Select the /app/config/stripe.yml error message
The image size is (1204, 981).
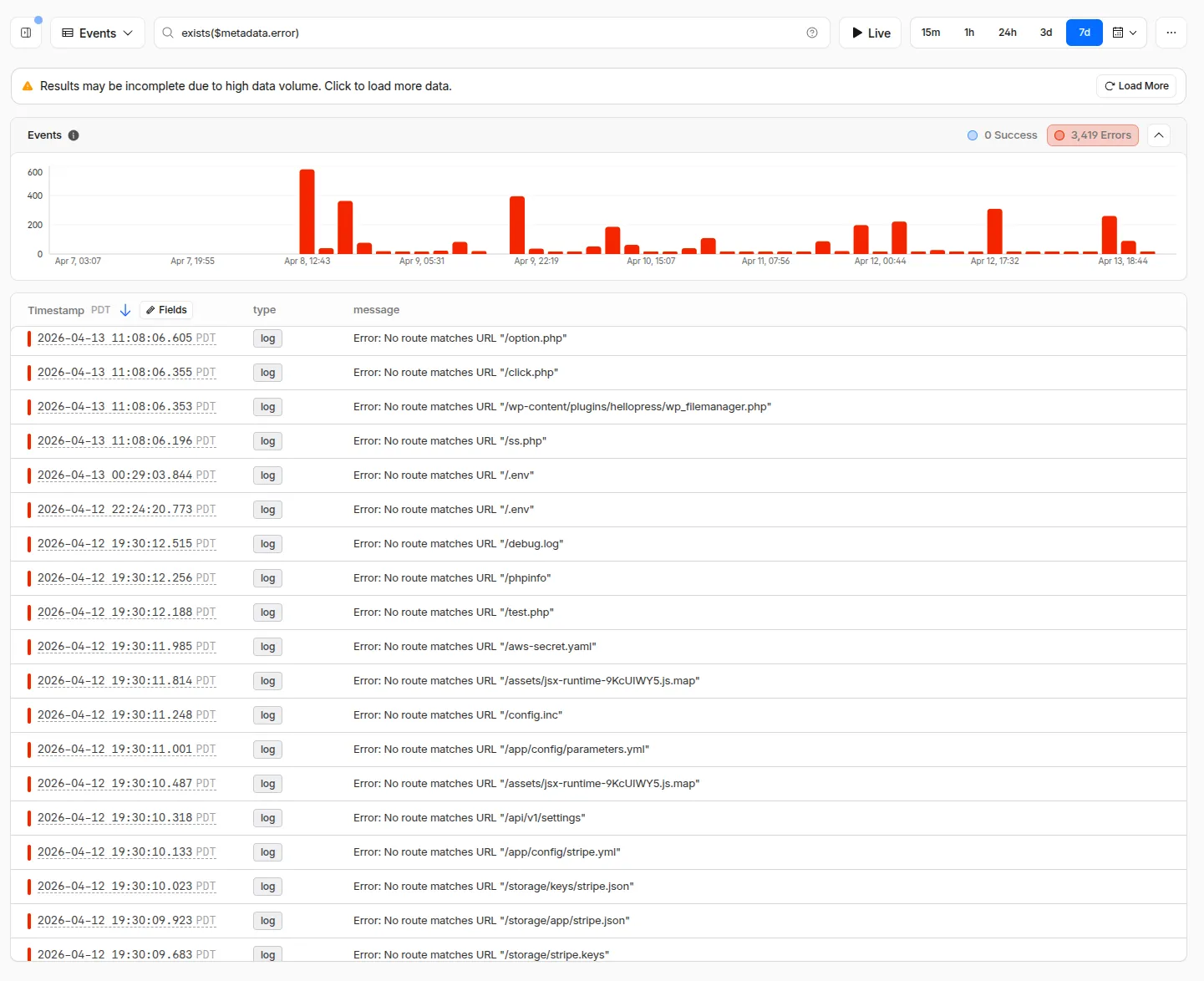(487, 852)
